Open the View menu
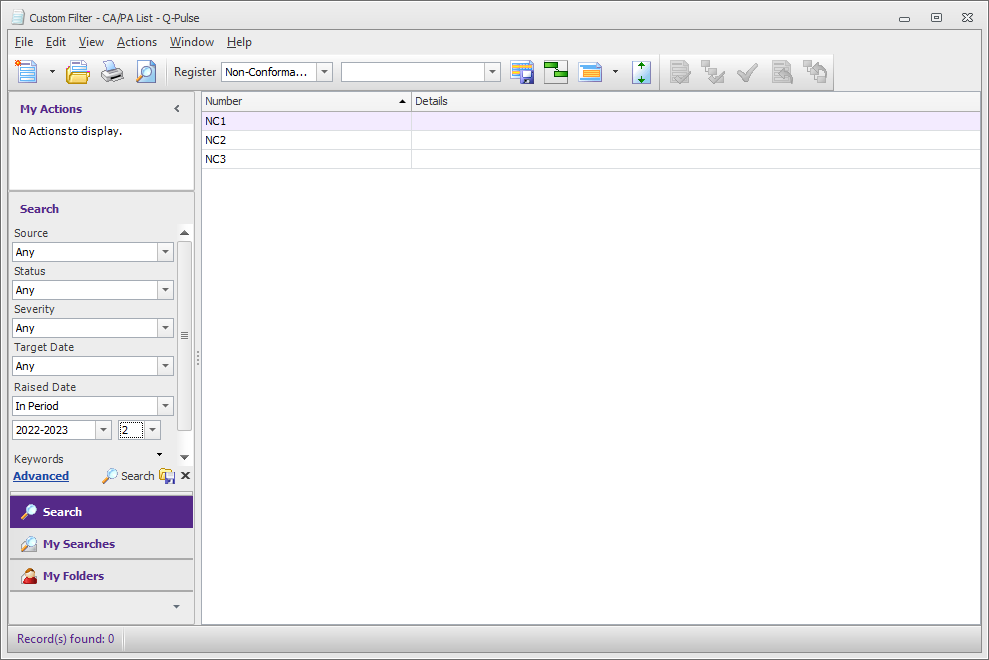This screenshot has height=660, width=989. pyautogui.click(x=91, y=42)
